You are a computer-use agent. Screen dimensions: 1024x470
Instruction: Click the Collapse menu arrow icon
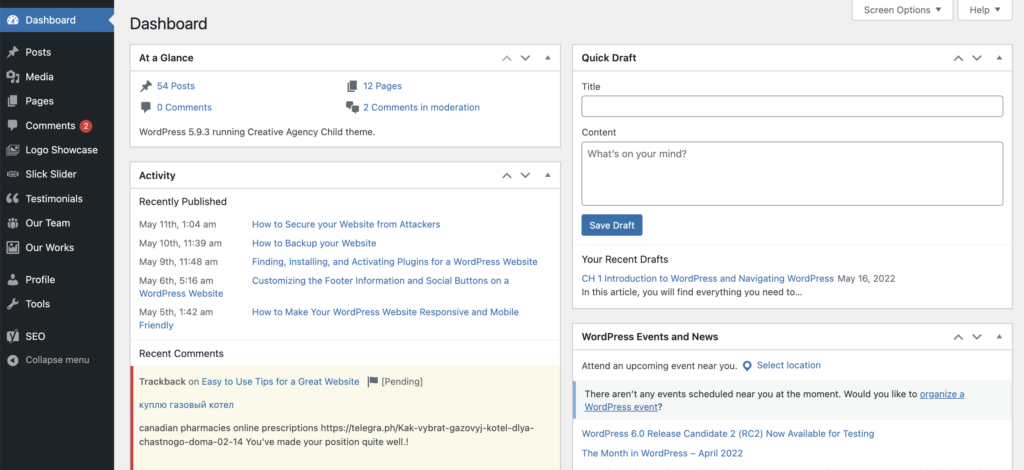click(12, 360)
